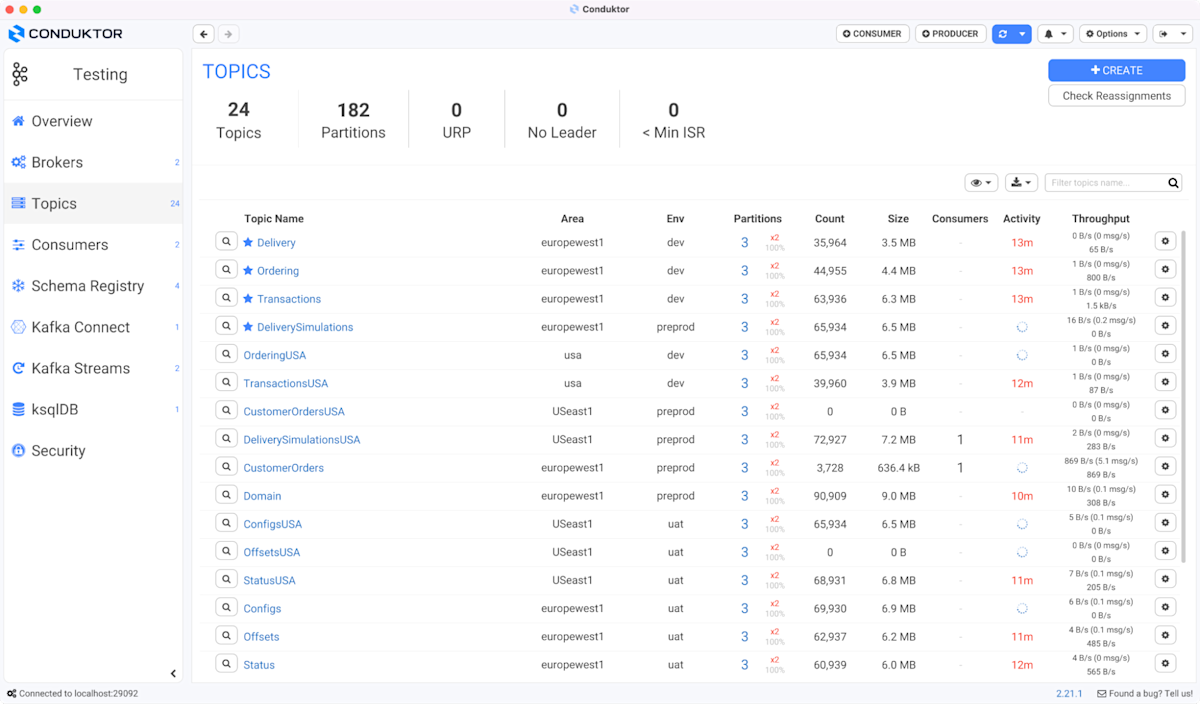Open the PRODUCER button

(950, 34)
